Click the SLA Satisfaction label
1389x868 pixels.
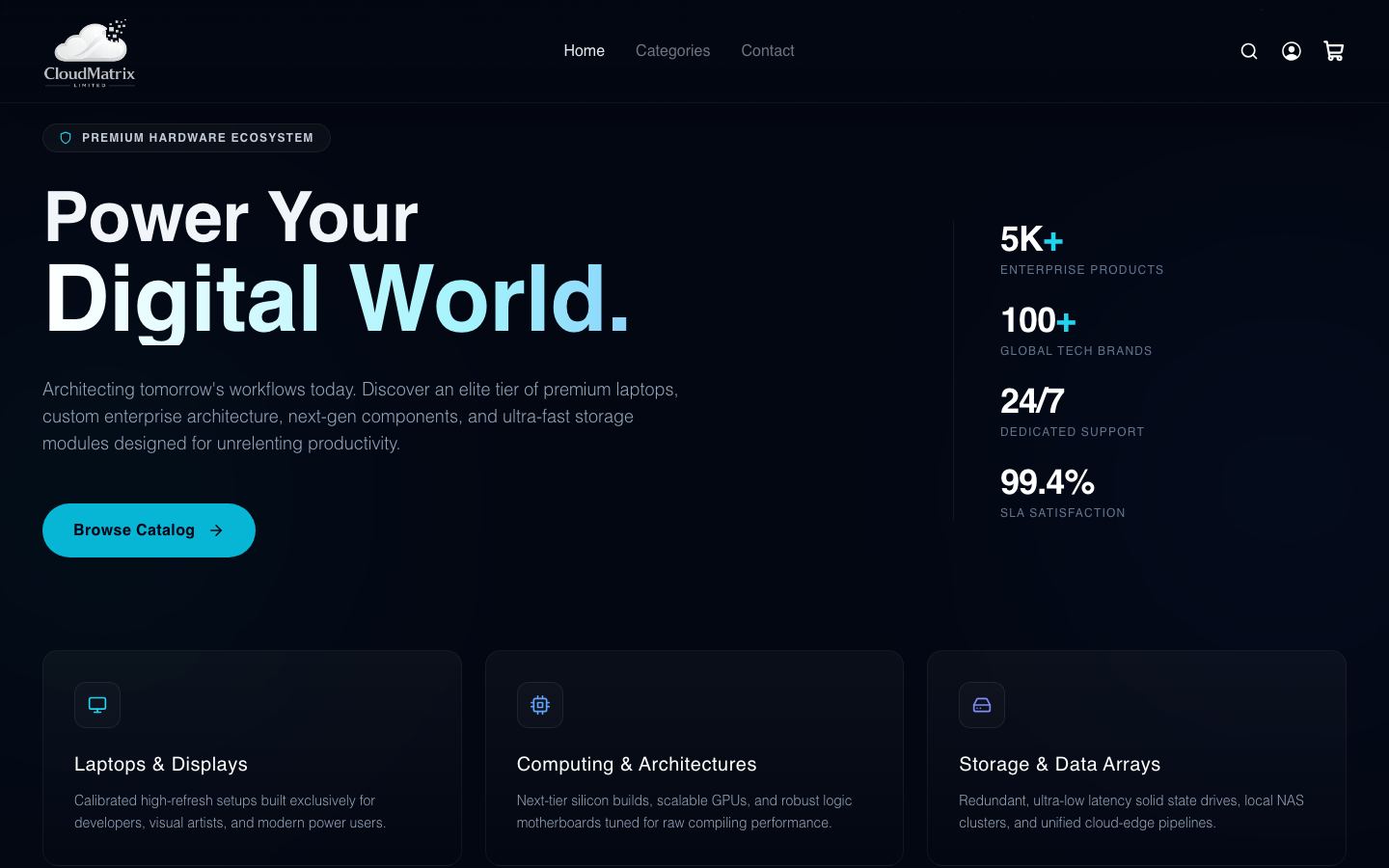pos(1063,513)
